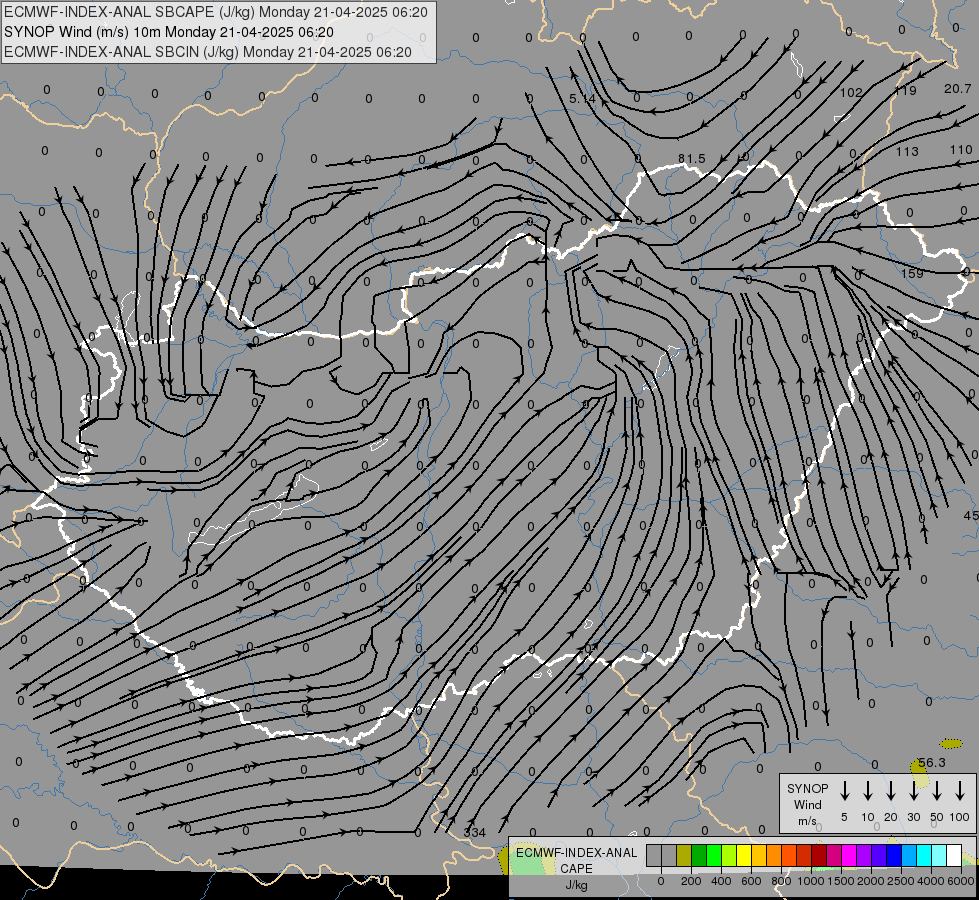Image resolution: width=979 pixels, height=900 pixels.
Task: Click the wind arrow above the 5 label
Action: (845, 790)
